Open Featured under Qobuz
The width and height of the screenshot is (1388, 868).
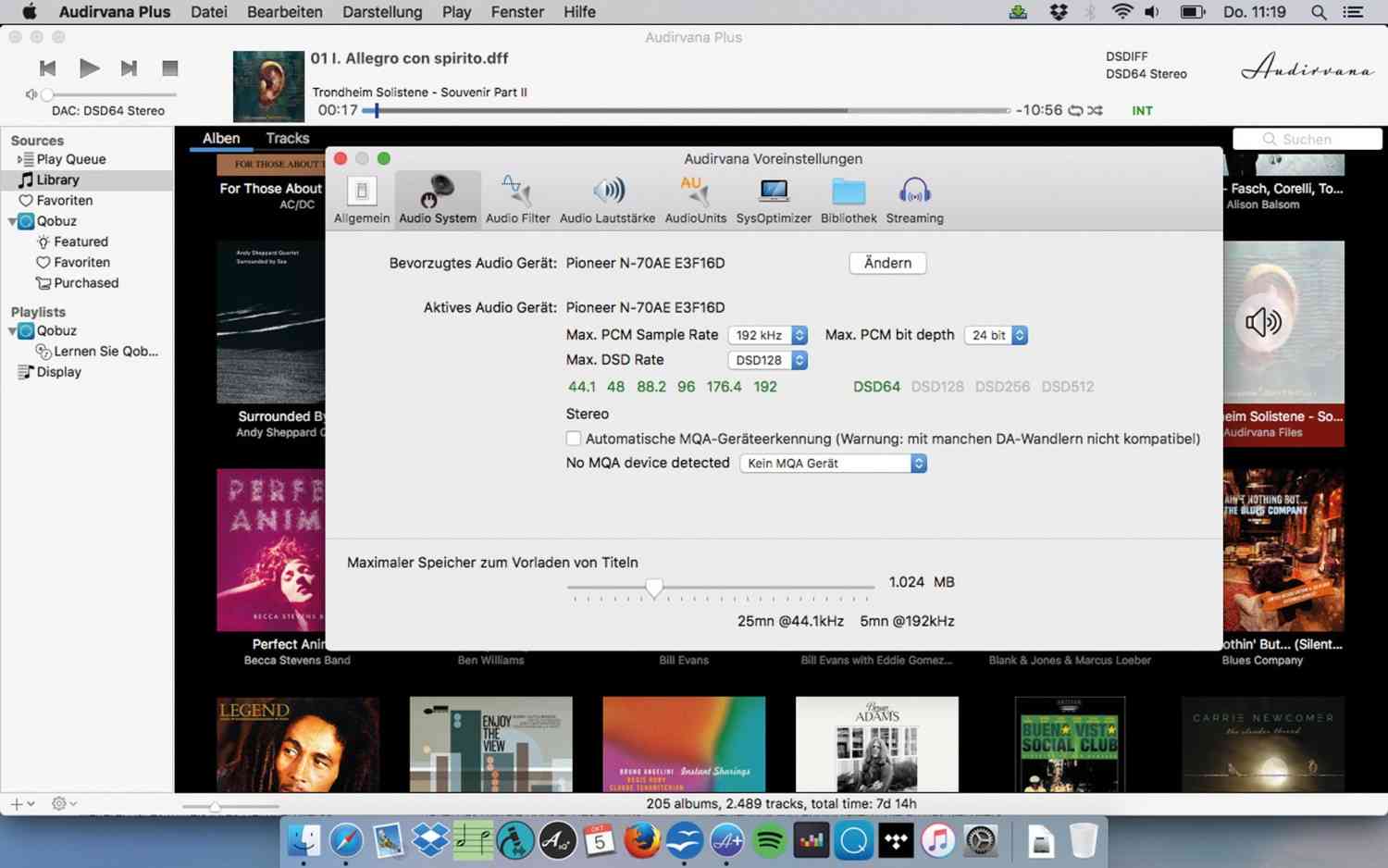(81, 242)
